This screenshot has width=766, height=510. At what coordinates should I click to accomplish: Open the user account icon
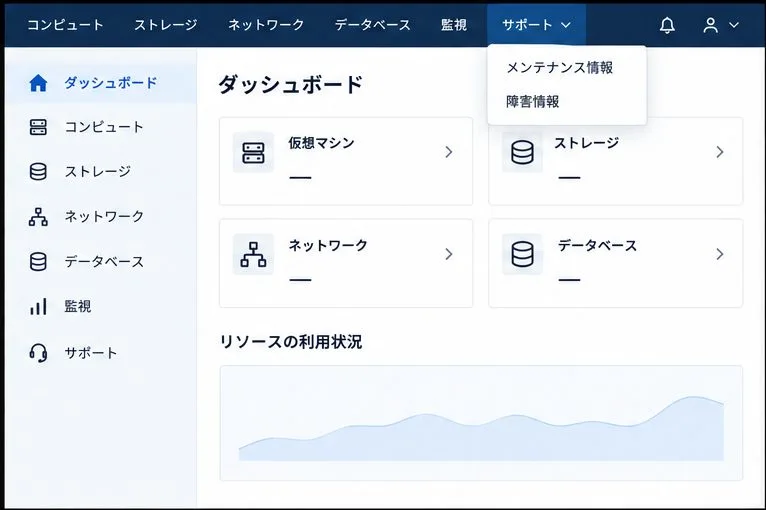[x=710, y=25]
